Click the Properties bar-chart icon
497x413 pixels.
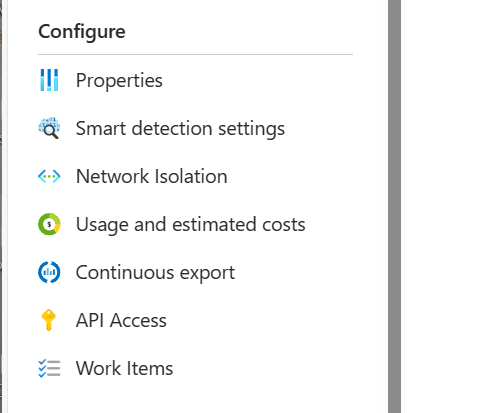(49, 80)
